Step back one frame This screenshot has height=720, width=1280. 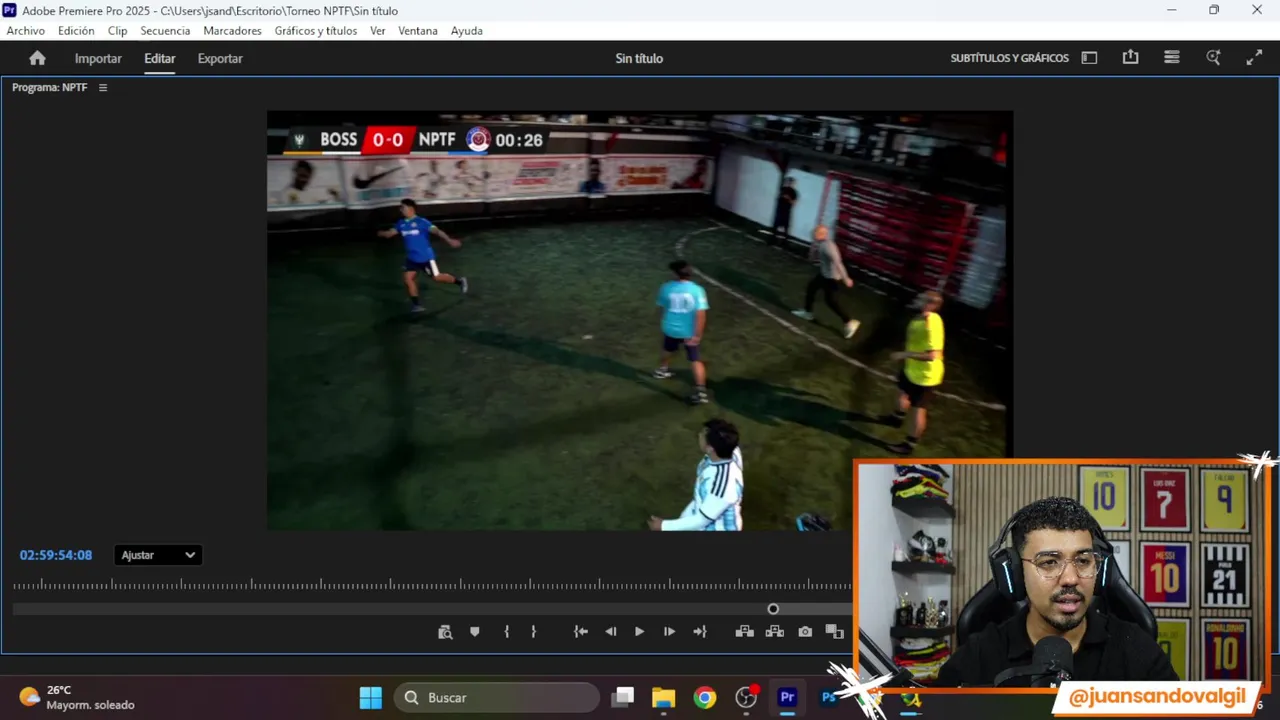point(611,632)
